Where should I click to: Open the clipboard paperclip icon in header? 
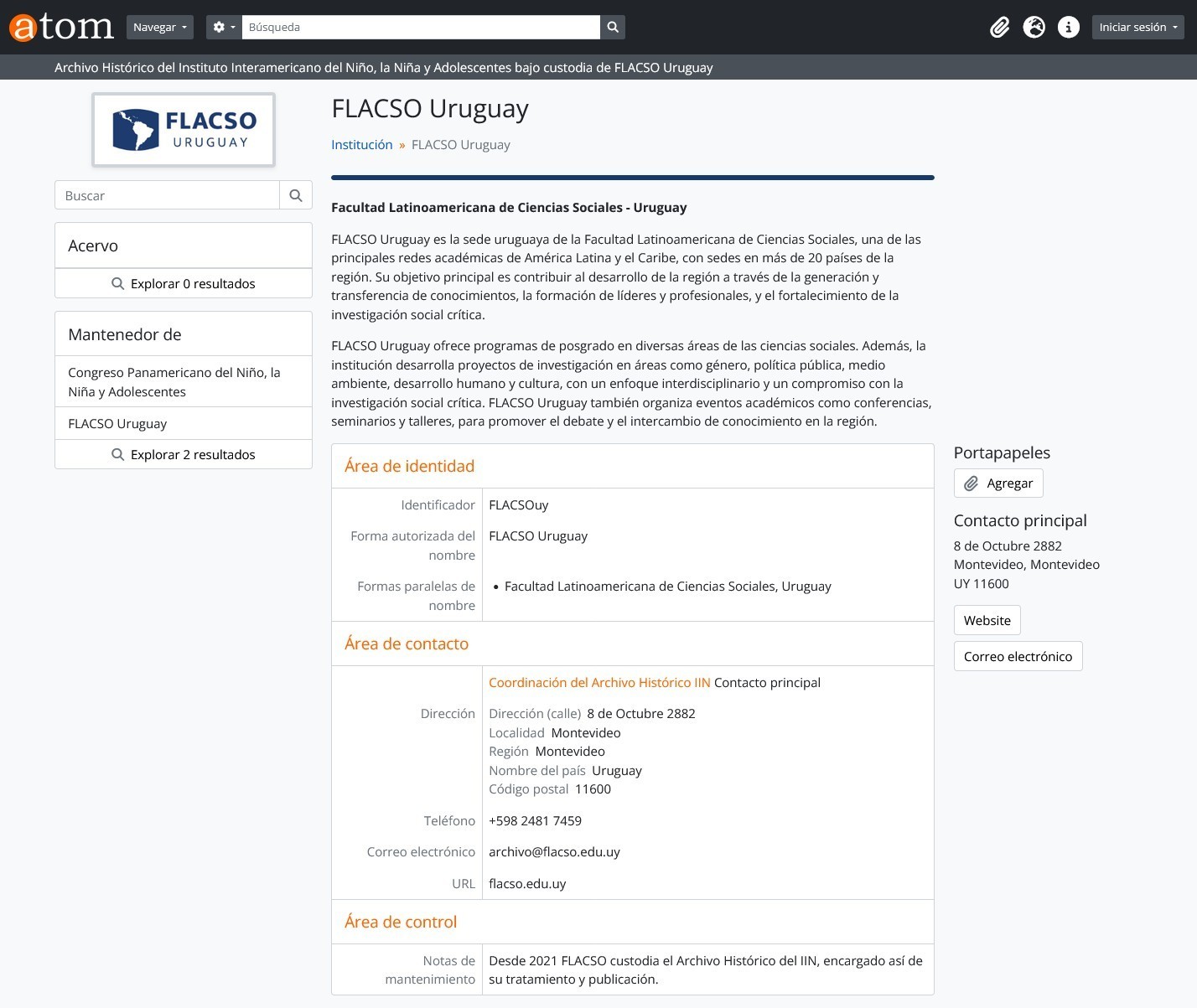point(999,28)
